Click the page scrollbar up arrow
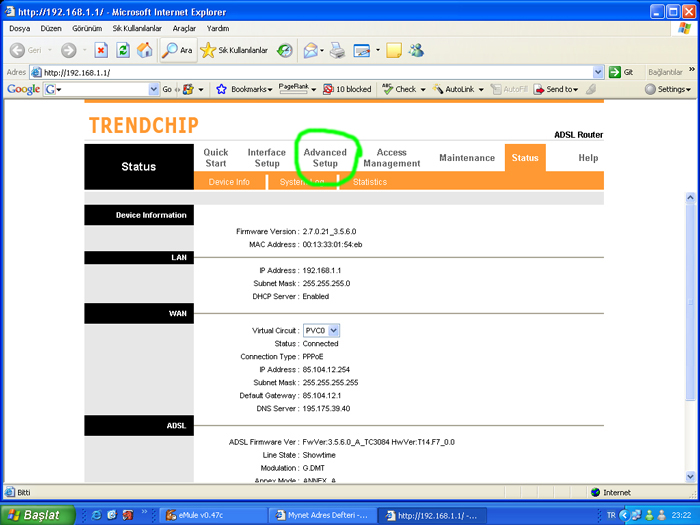The height and width of the screenshot is (525, 700). click(690, 197)
